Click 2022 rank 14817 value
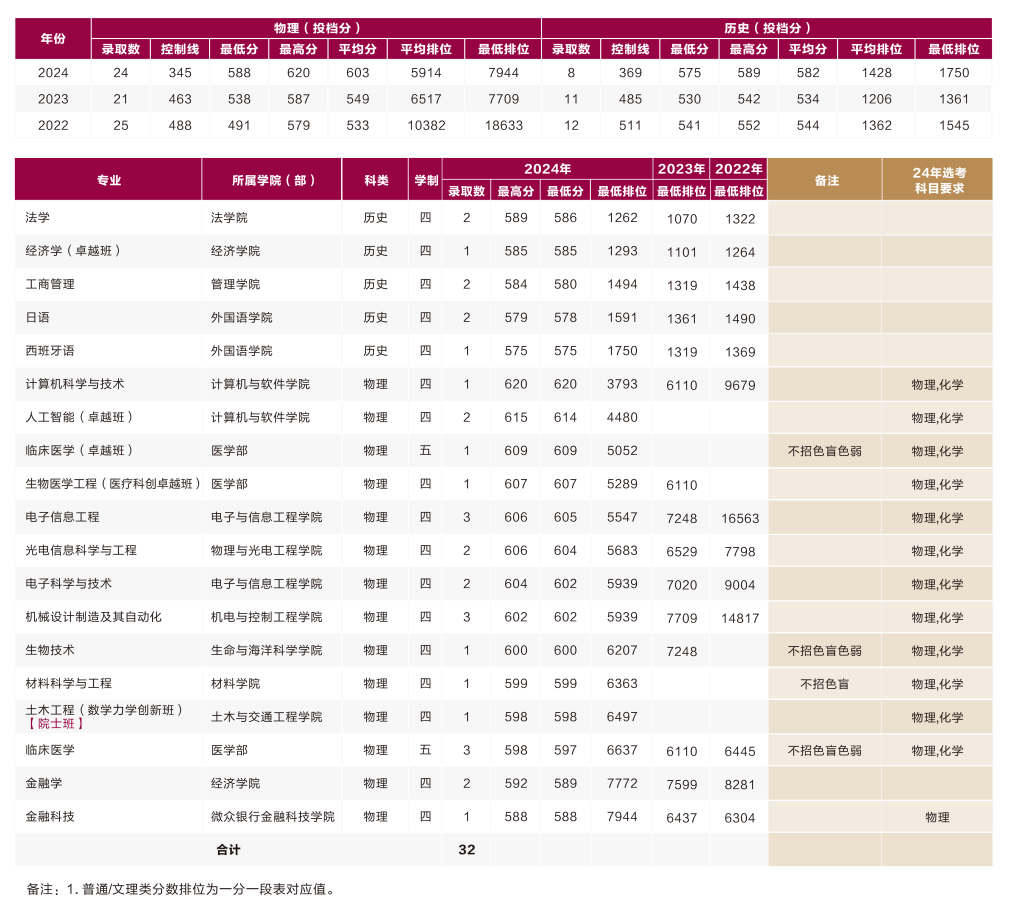Viewport: 1011px width, 918px height. point(740,618)
